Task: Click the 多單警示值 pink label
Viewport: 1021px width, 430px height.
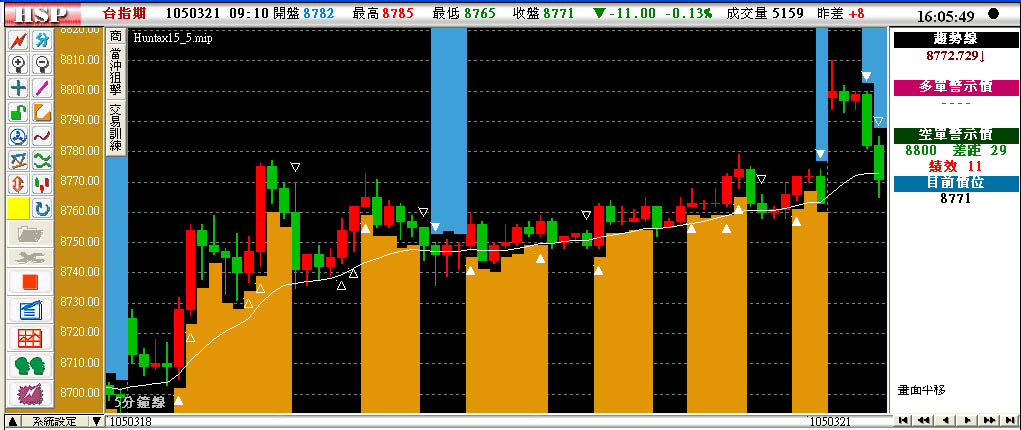Action: (x=956, y=87)
